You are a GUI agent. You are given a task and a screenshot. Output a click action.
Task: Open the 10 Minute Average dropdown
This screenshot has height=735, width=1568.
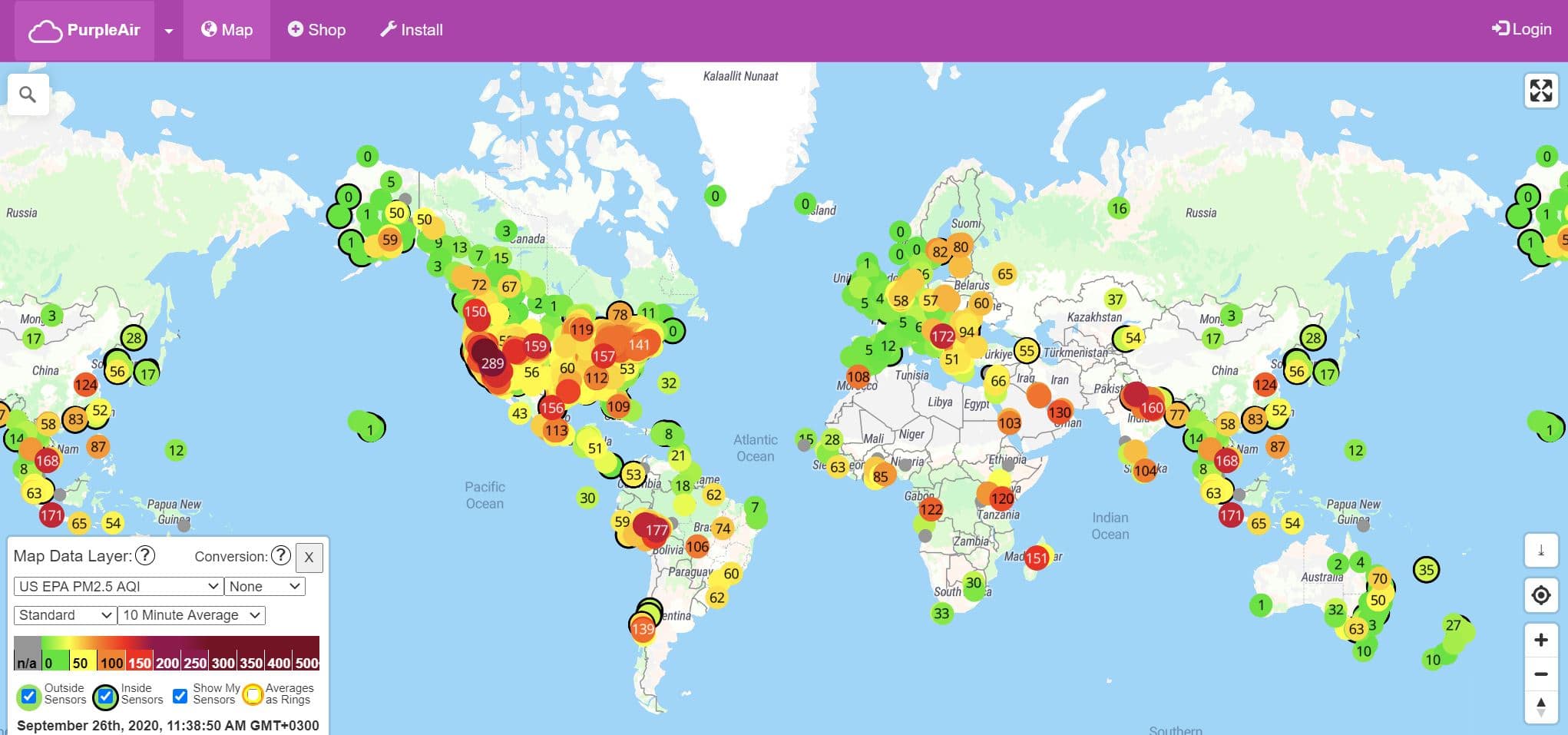coord(191,615)
